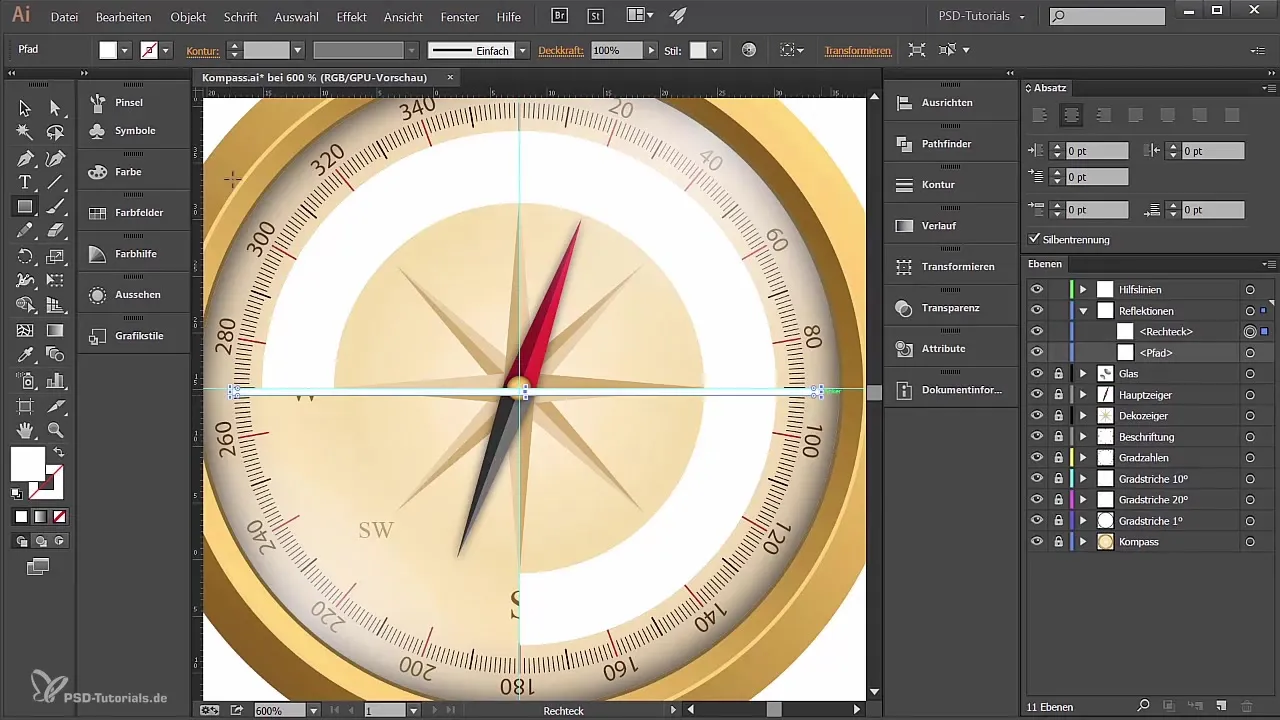1280x720 pixels.
Task: Expand the Dekozeiger layer
Action: [1083, 415]
